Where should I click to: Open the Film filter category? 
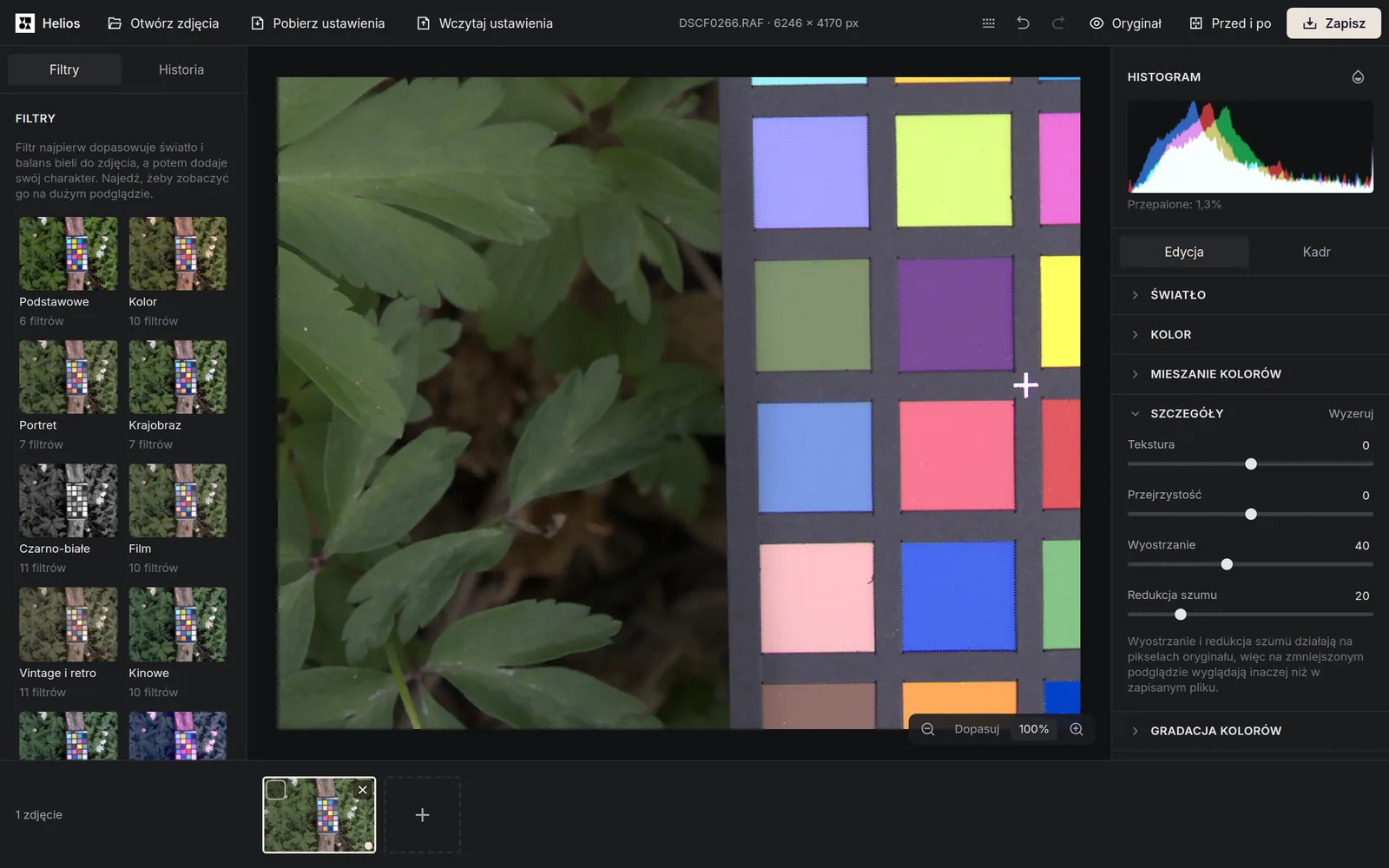178,519
